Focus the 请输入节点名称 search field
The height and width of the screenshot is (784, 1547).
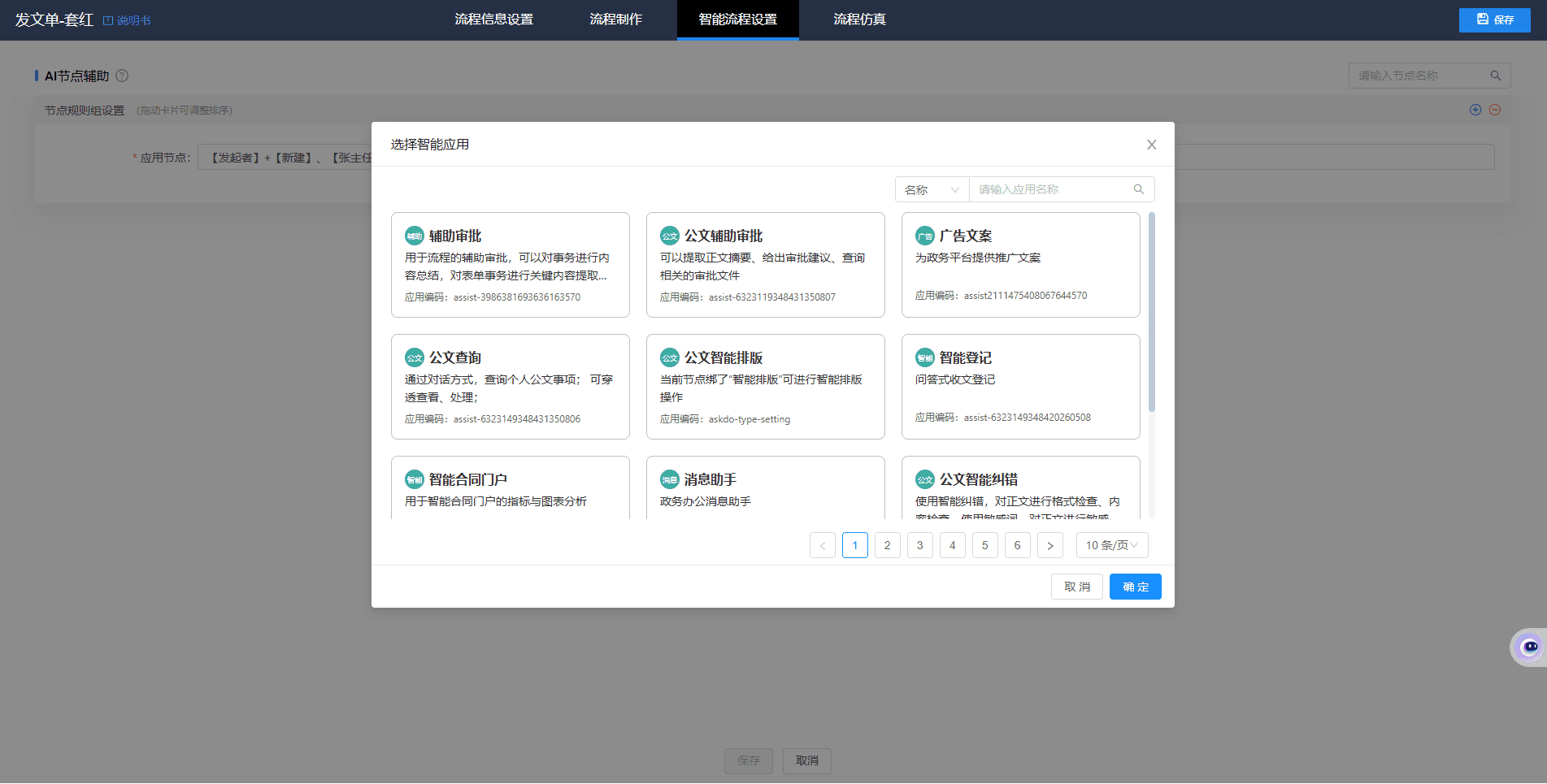point(1429,76)
